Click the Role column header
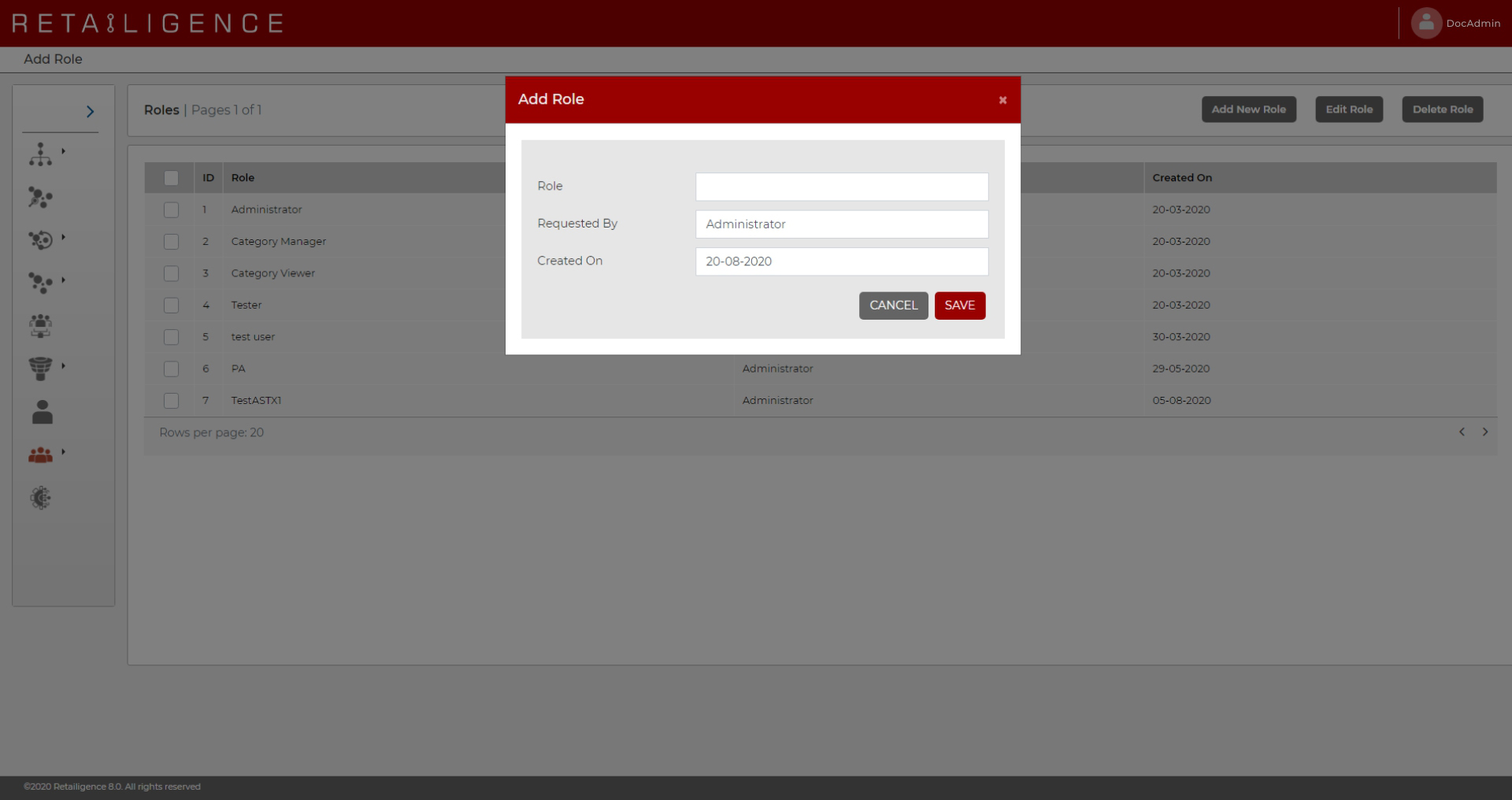1512x800 pixels. coord(243,178)
